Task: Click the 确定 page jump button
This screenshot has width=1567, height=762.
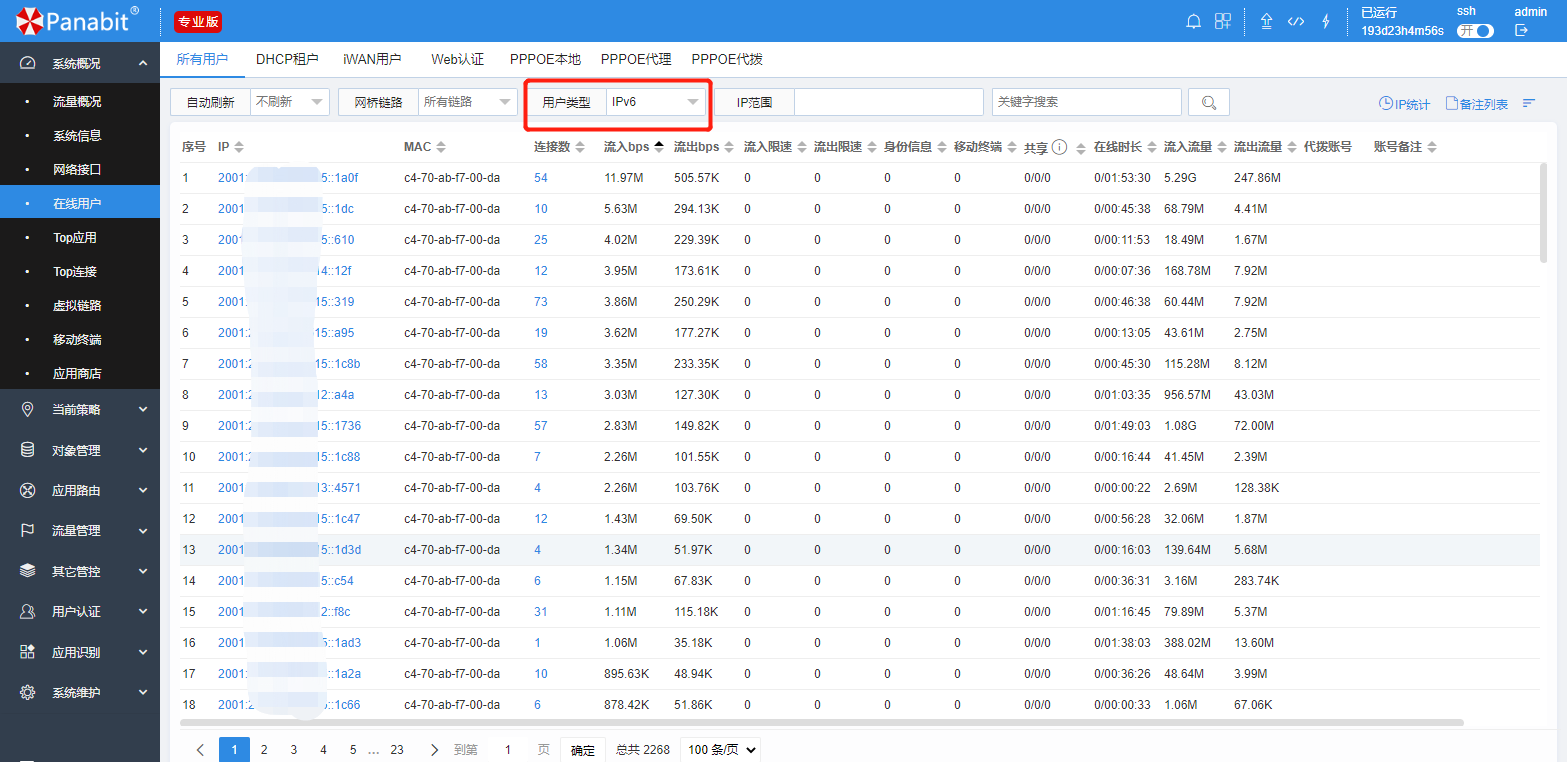Action: pyautogui.click(x=583, y=750)
